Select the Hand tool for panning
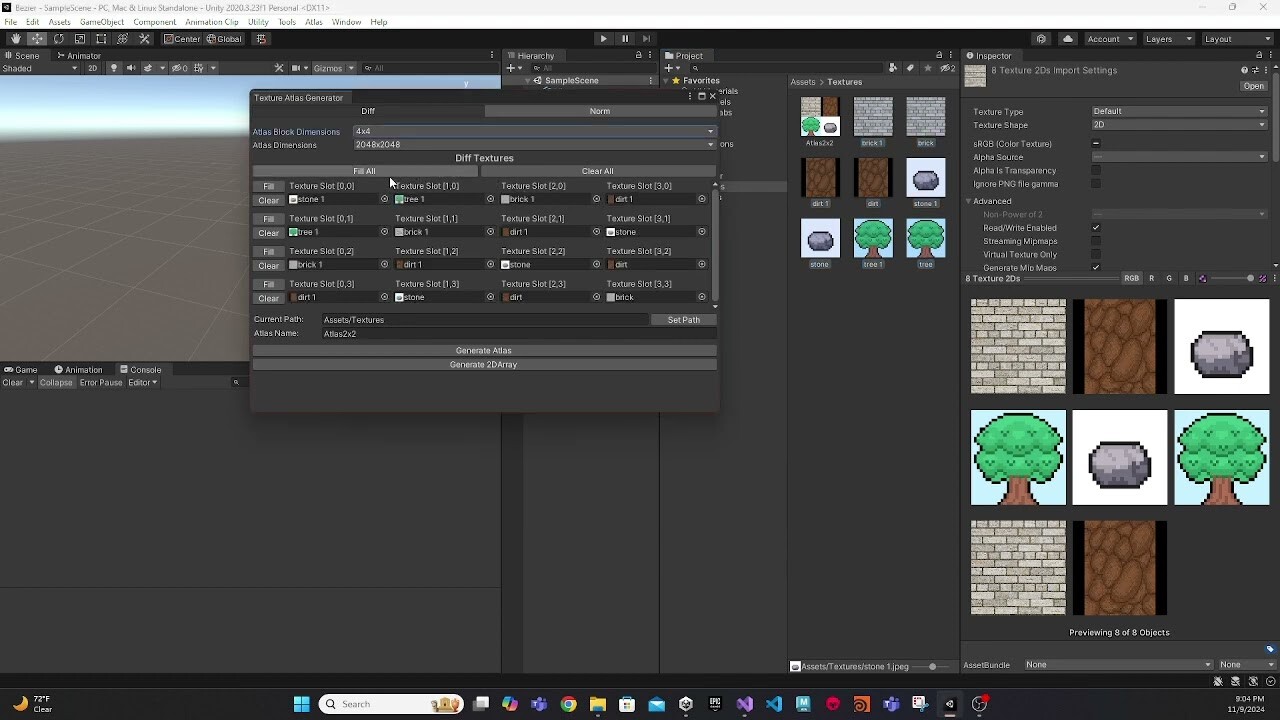The width and height of the screenshot is (1280, 720). [15, 39]
